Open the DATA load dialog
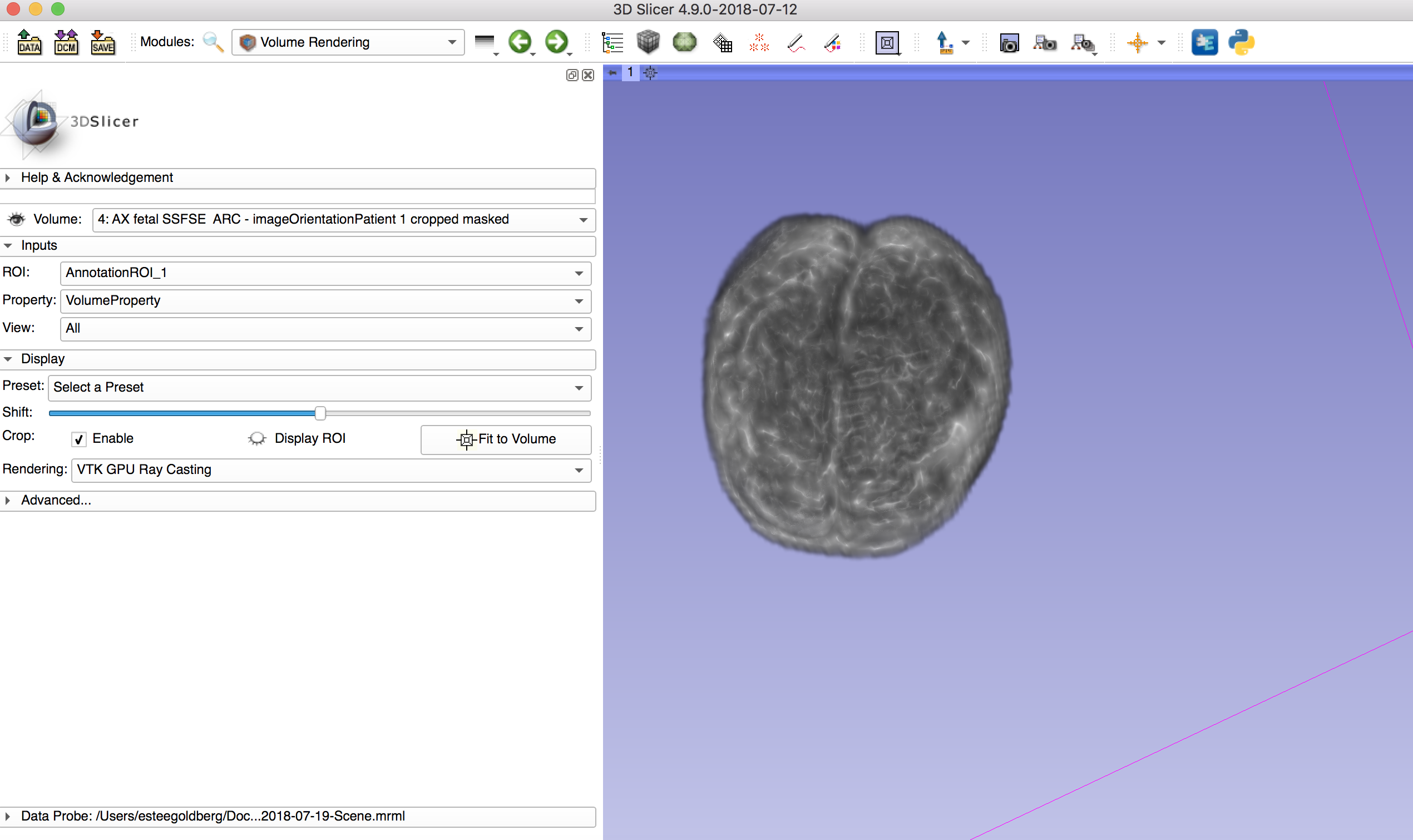Screen dimensions: 1413x840 point(29,42)
